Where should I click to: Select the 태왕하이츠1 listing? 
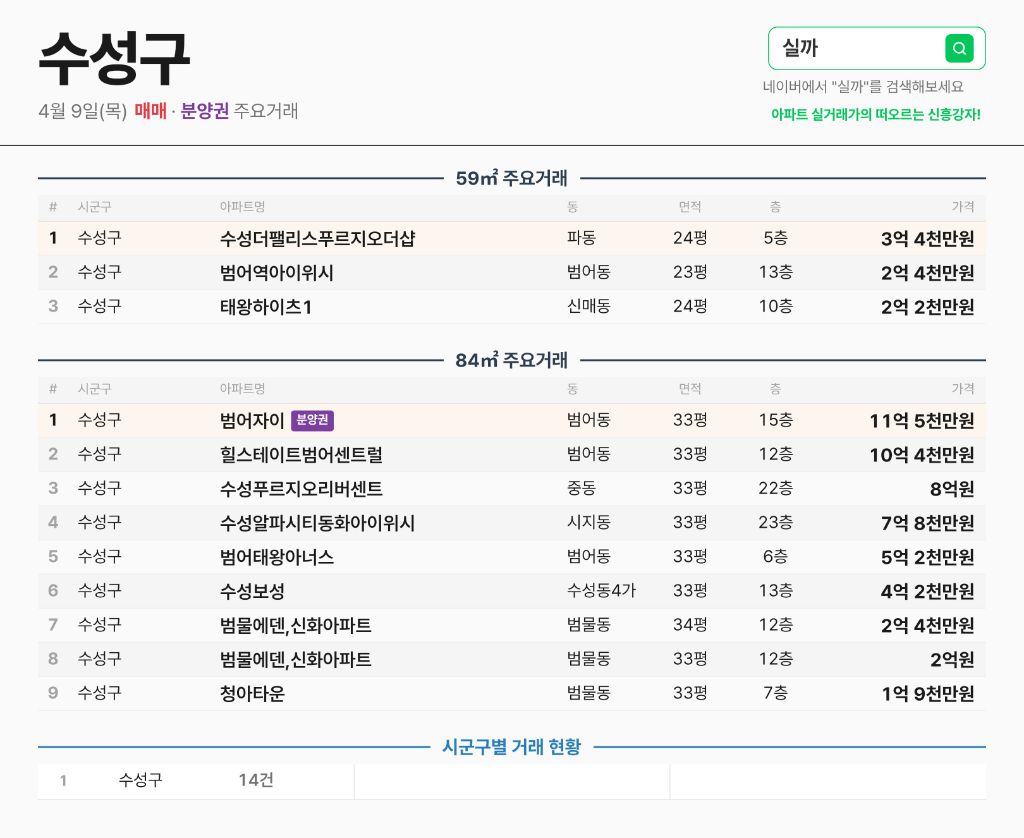pos(511,306)
